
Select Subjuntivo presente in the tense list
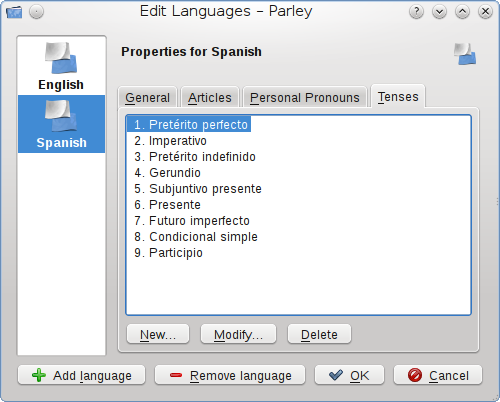pos(198,189)
